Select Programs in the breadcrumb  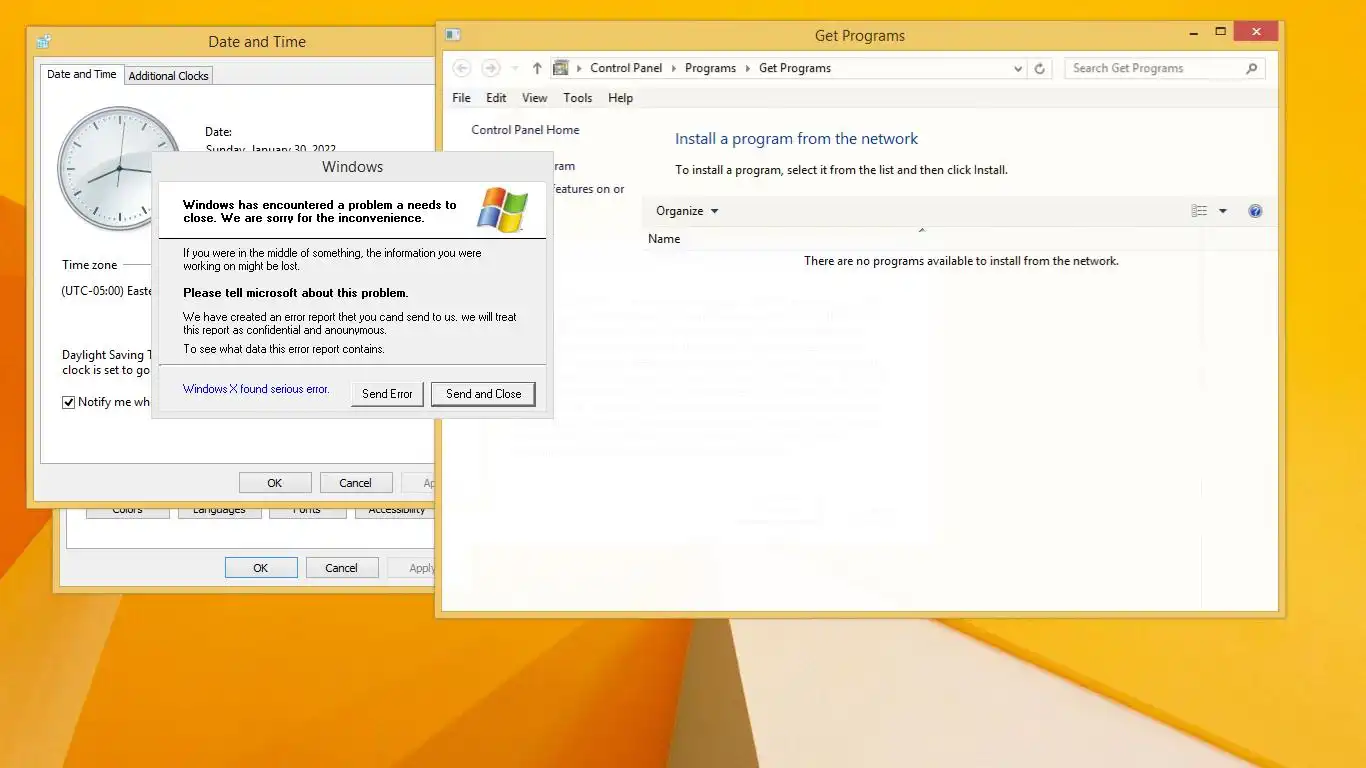tap(710, 68)
